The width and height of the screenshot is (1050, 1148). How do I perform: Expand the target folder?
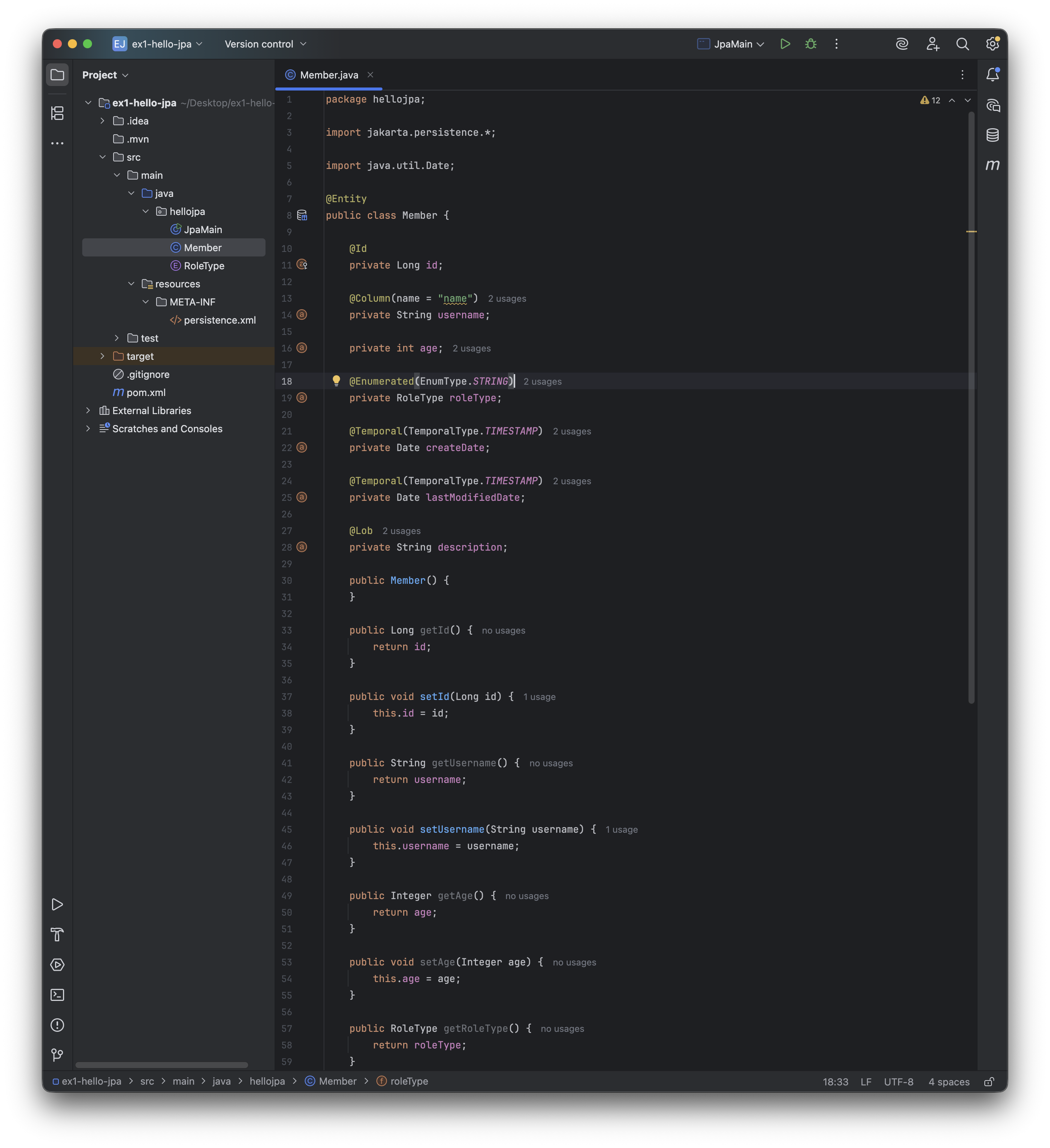[103, 356]
